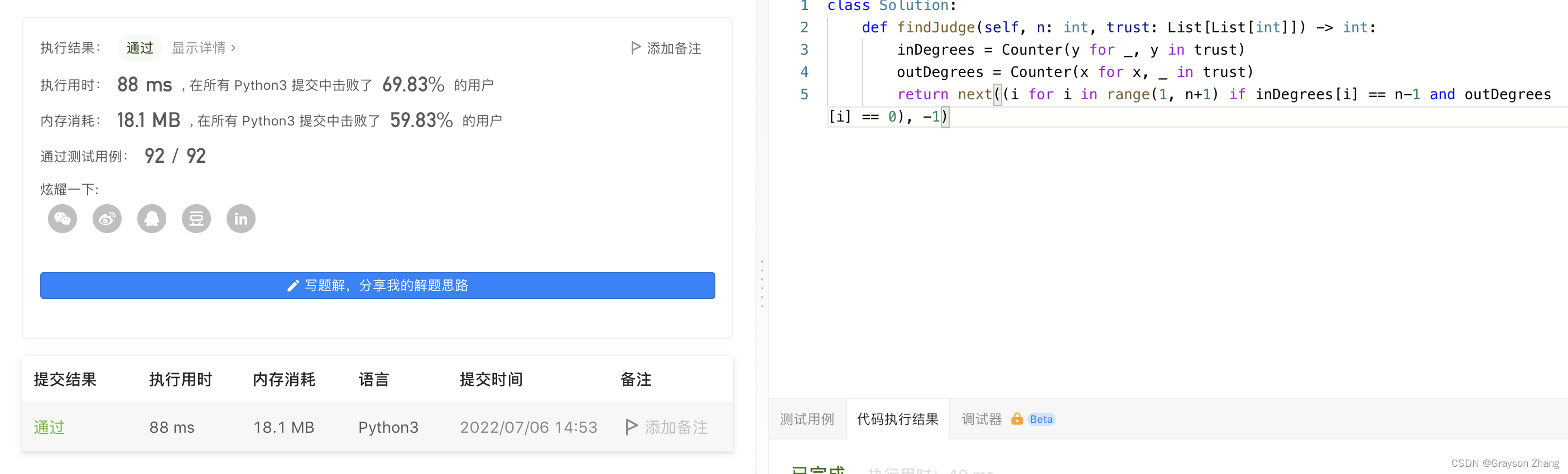Click the lock icon next to 调试器

[x=1017, y=419]
